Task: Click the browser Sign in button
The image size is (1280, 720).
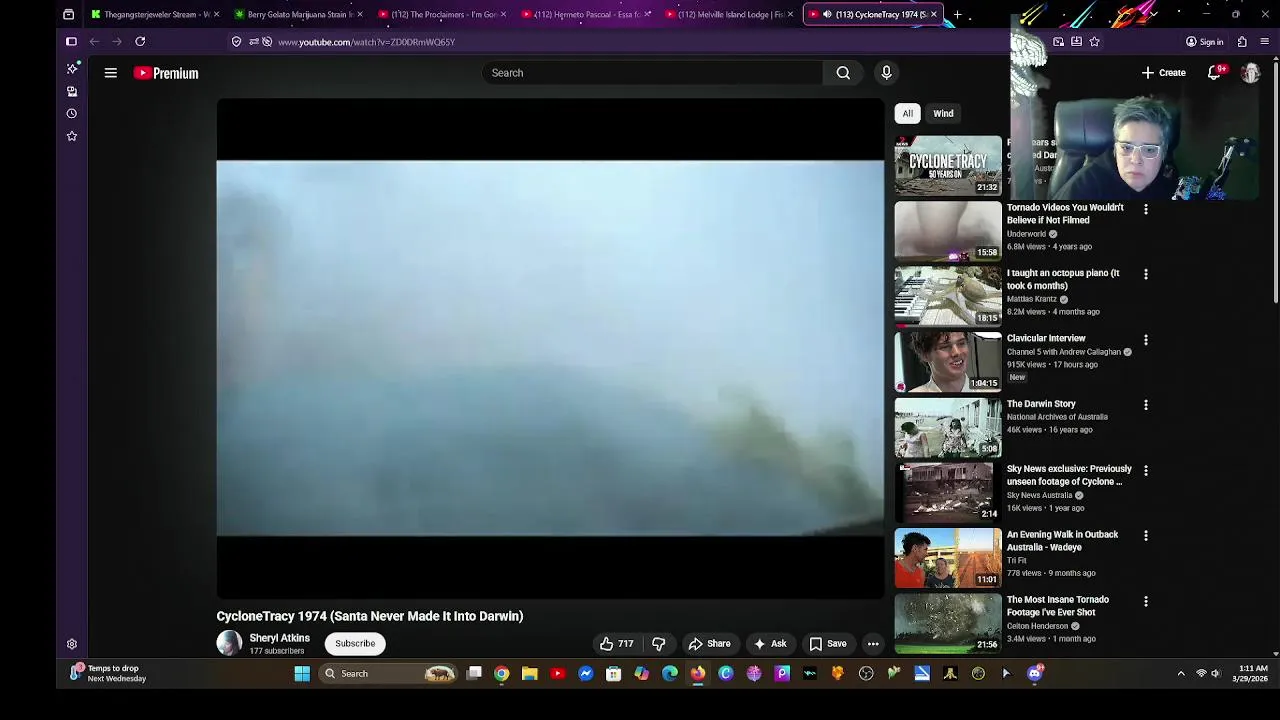Action: 1204,42
